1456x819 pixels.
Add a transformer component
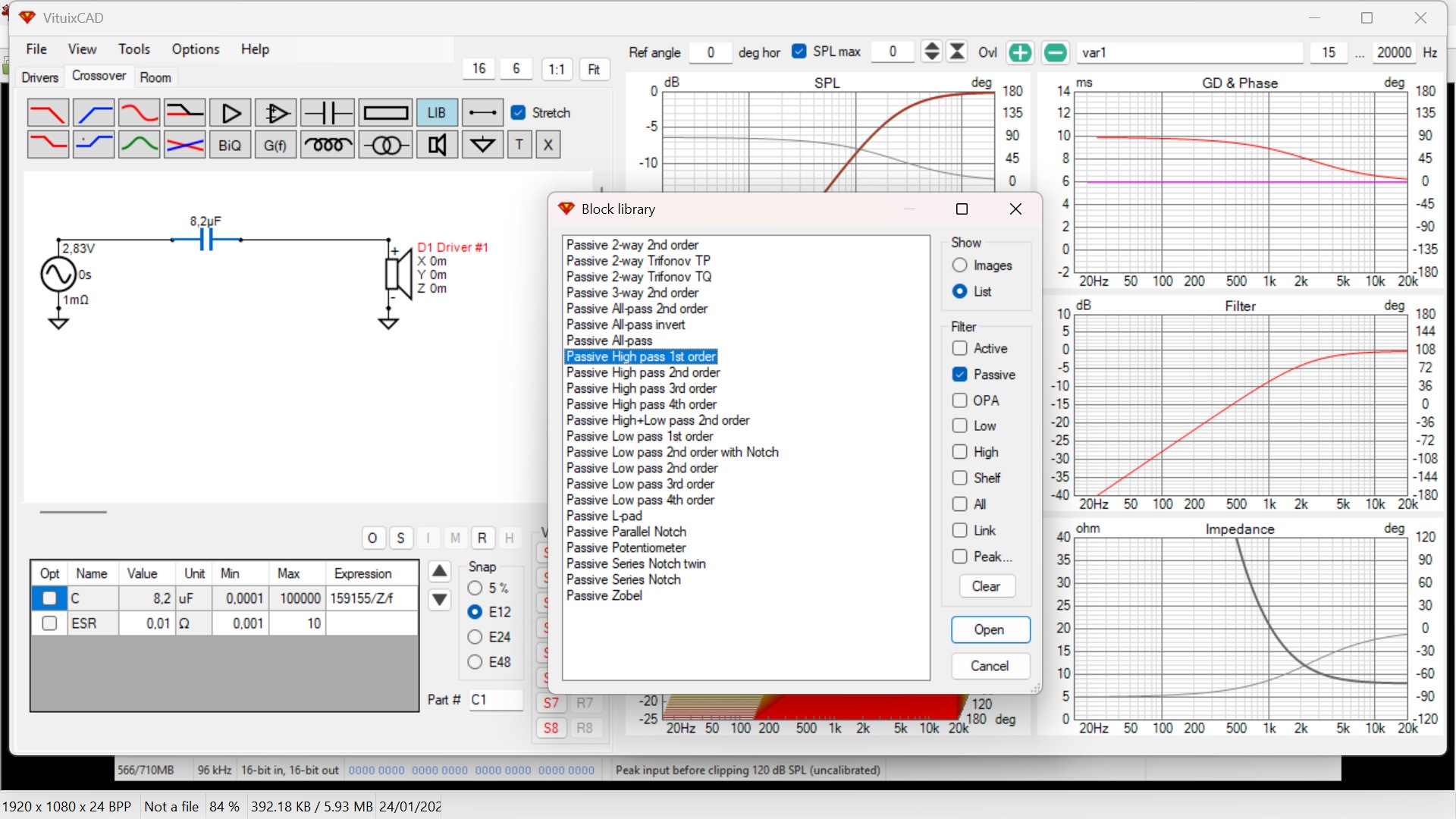tap(385, 144)
